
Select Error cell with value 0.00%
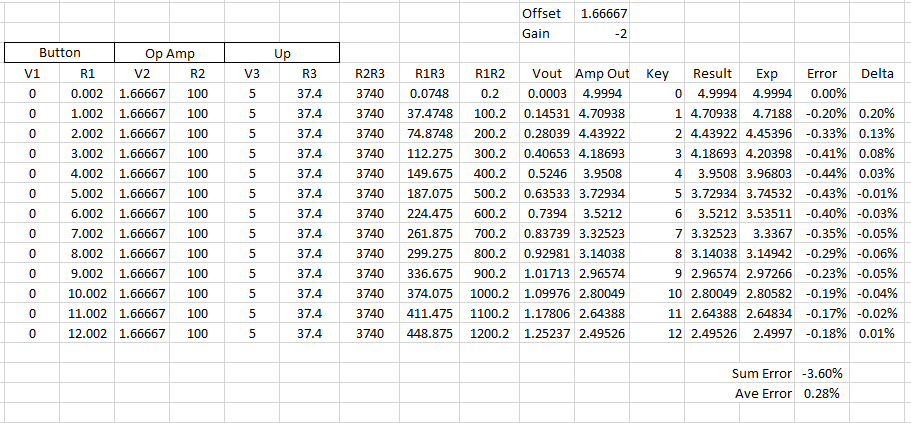point(822,94)
